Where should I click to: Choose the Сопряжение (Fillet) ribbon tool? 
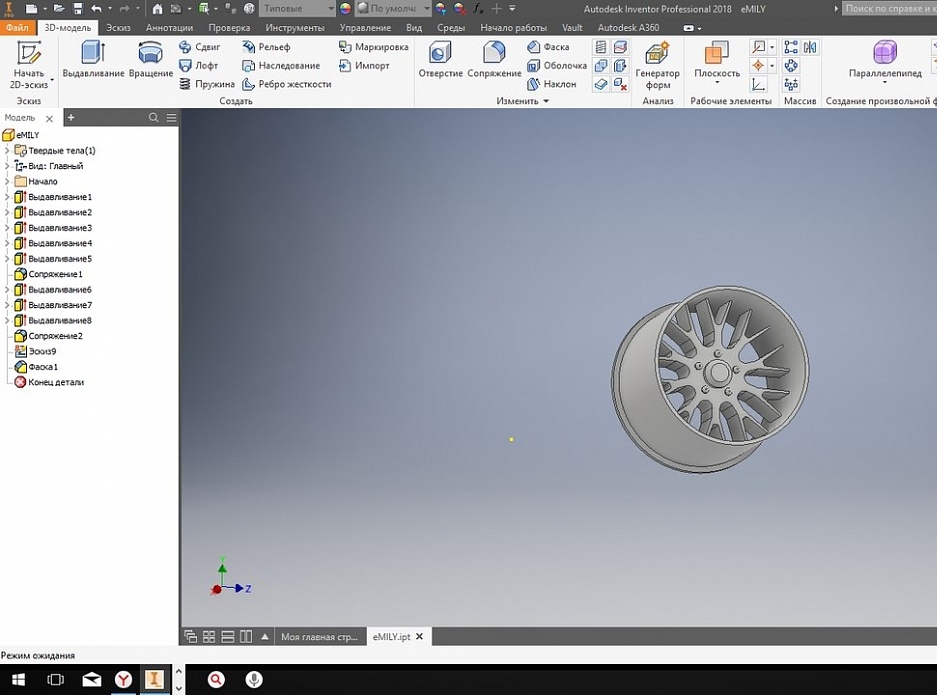(494, 60)
